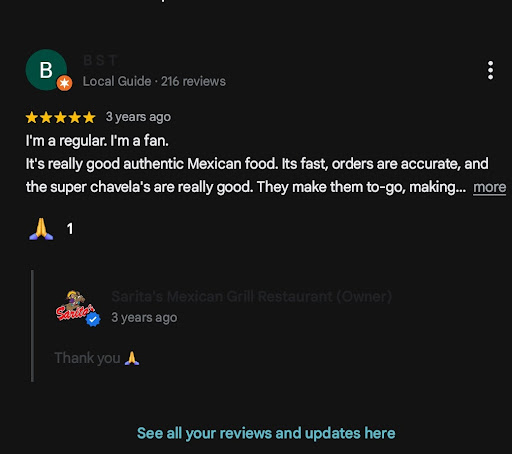512x454 pixels.
Task: Click the praying emoji in owner reply
Action: point(132,358)
